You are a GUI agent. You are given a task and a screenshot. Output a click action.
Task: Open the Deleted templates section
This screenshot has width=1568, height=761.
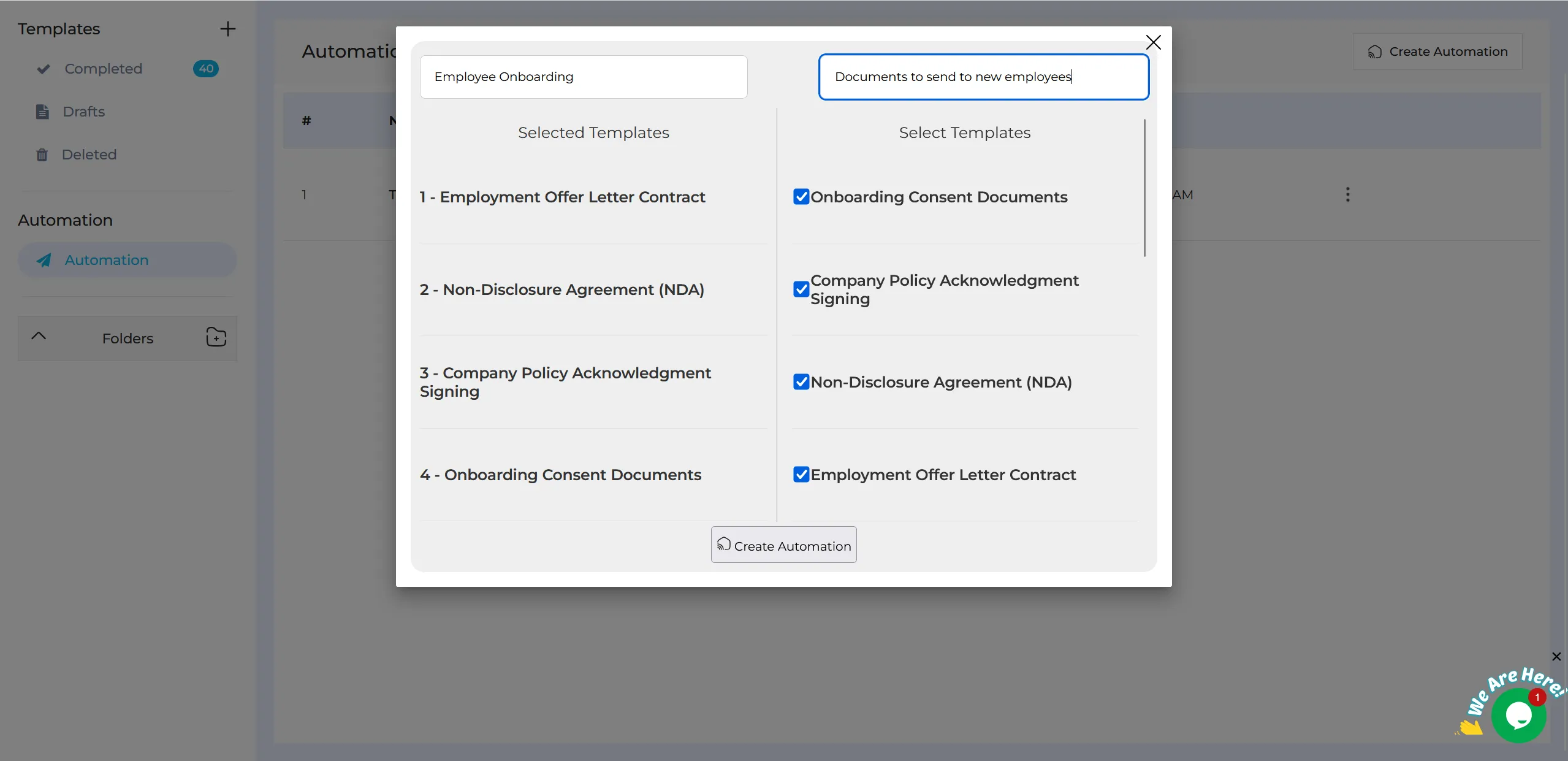click(89, 155)
